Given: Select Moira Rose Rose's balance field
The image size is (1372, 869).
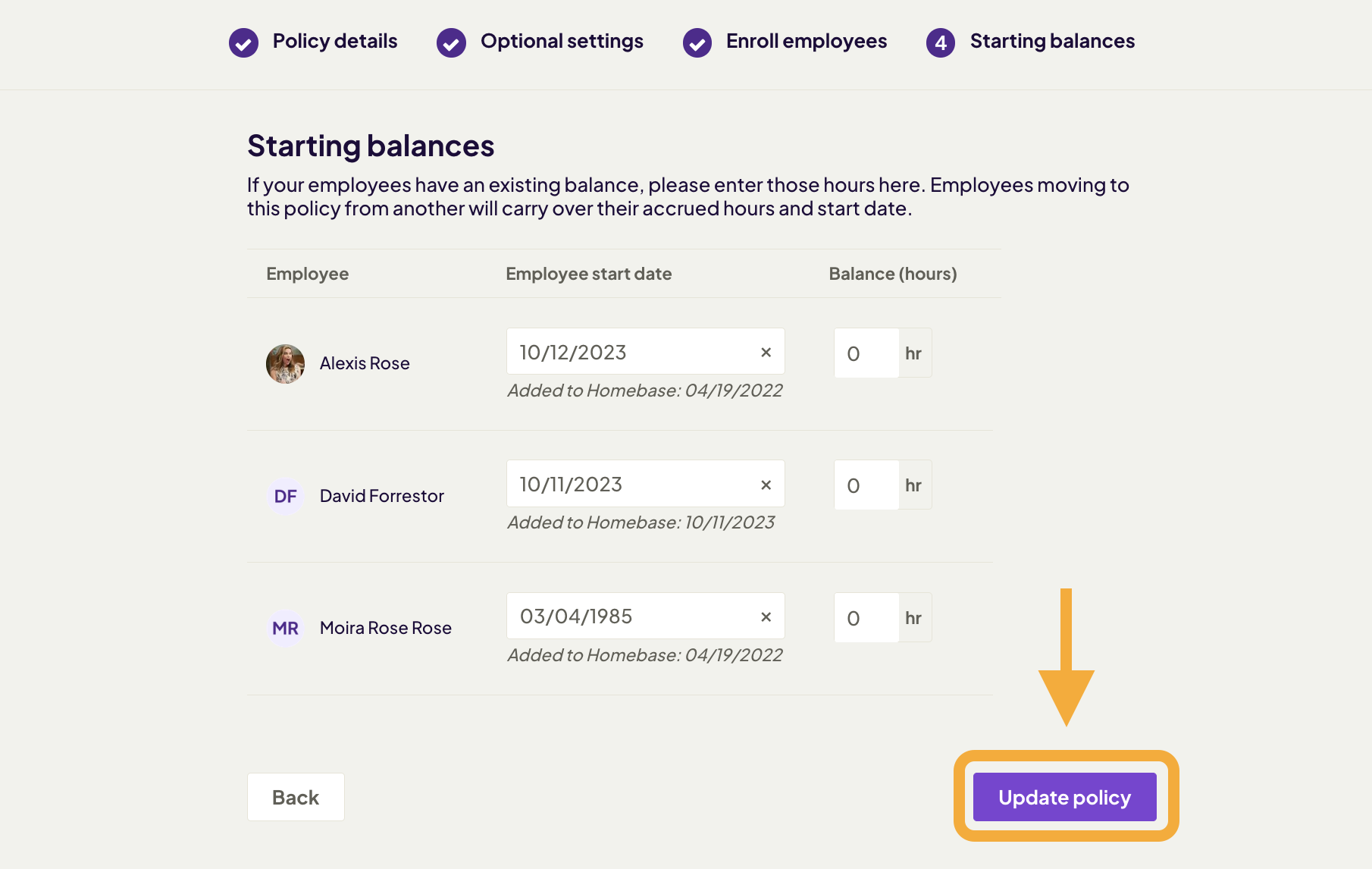Looking at the screenshot, I should [x=864, y=617].
